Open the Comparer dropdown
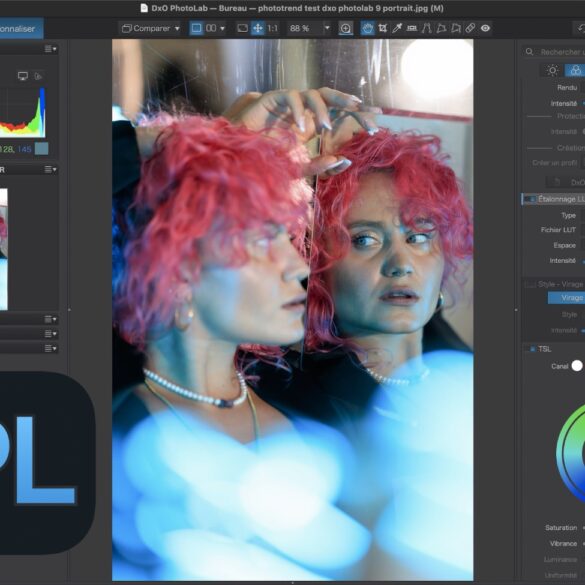This screenshot has width=585, height=585. (x=151, y=28)
